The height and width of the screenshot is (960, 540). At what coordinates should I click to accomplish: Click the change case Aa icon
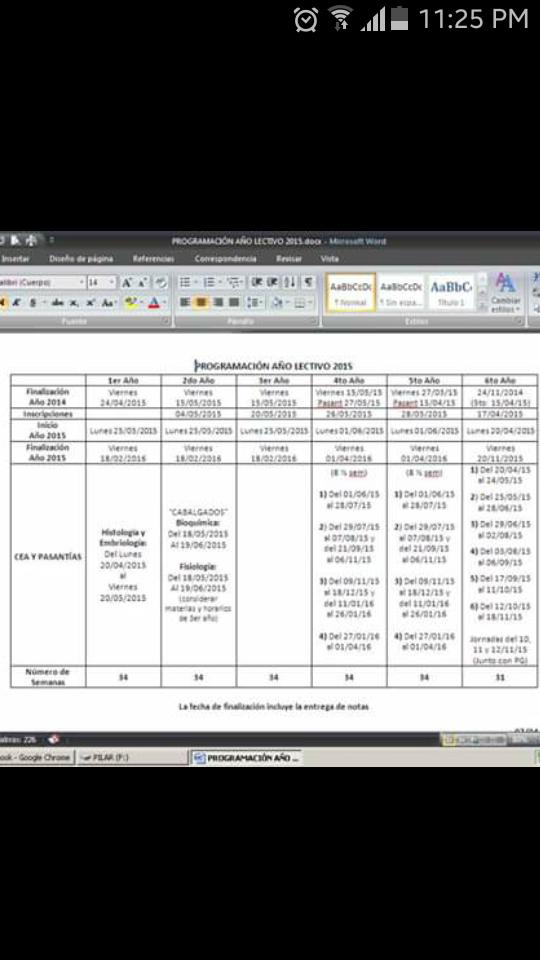(x=108, y=302)
